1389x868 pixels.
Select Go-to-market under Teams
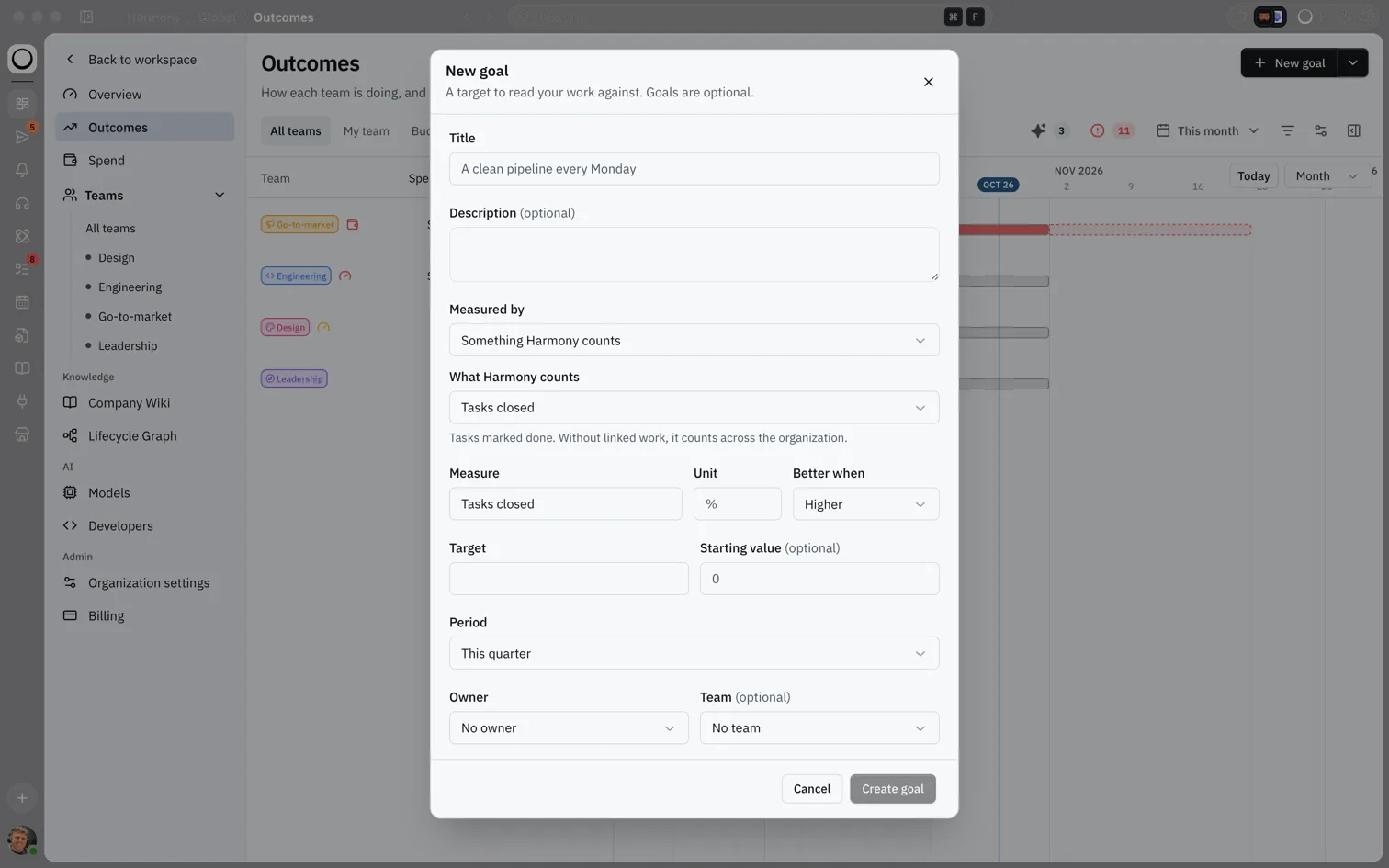[135, 316]
